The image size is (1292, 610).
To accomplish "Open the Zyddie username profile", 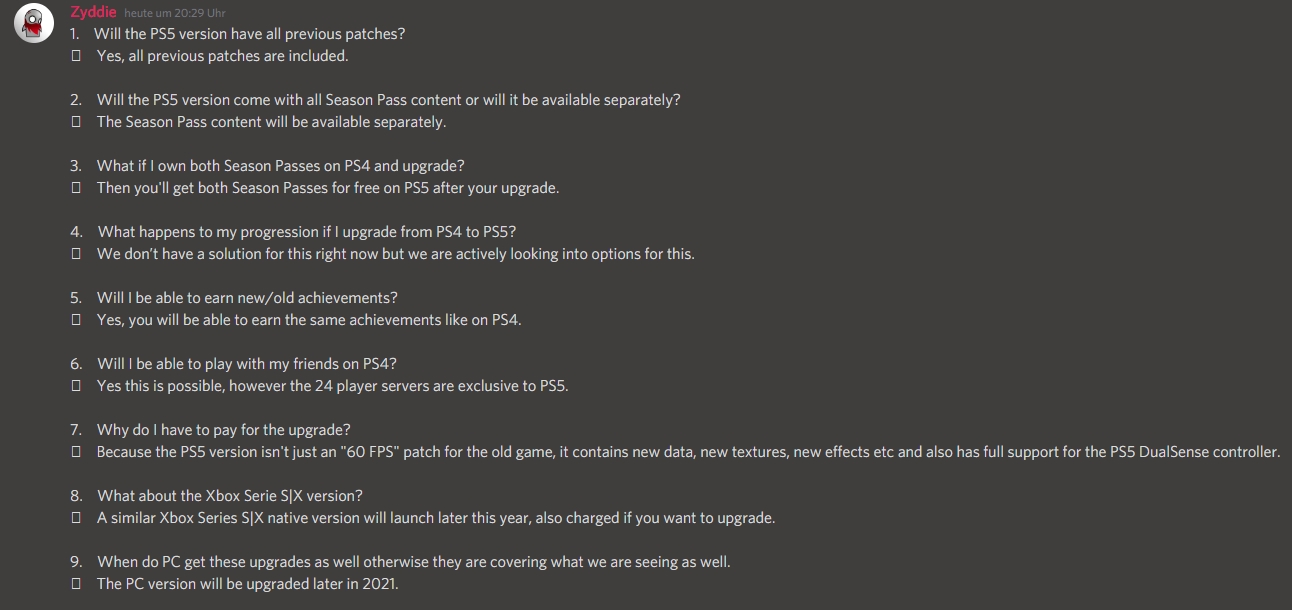I will point(93,12).
